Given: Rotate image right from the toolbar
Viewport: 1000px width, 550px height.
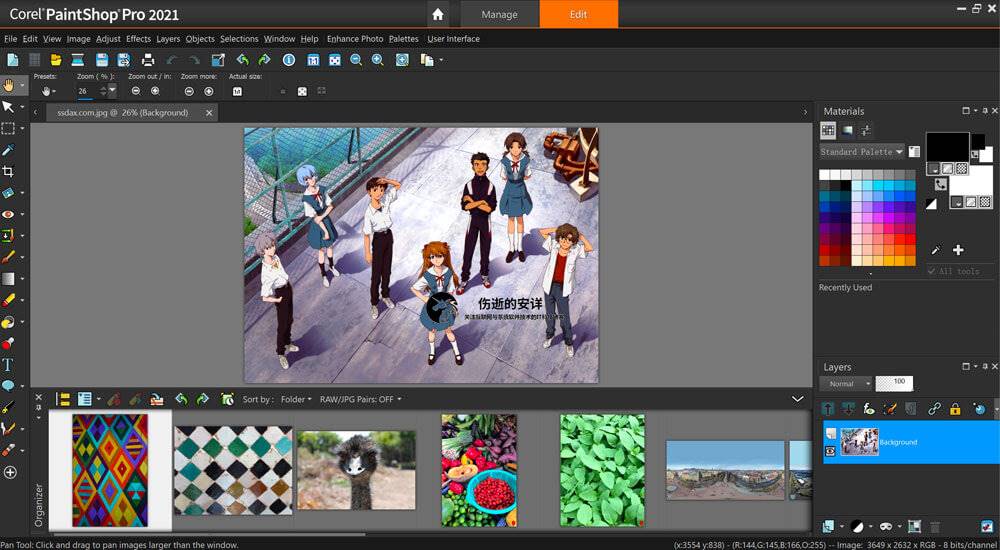Looking at the screenshot, I should pos(264,60).
